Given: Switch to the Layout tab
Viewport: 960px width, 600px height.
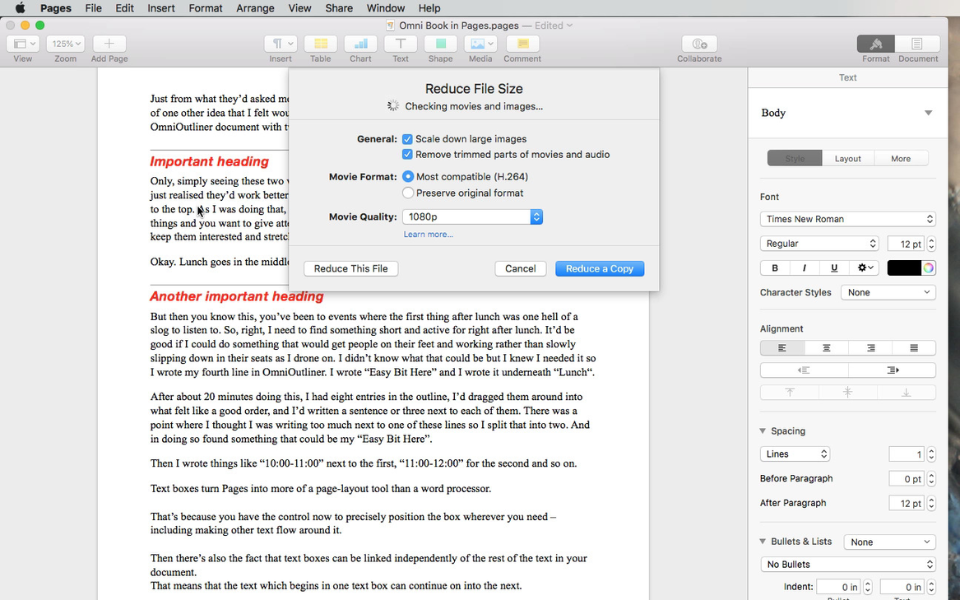Looking at the screenshot, I should [848, 159].
